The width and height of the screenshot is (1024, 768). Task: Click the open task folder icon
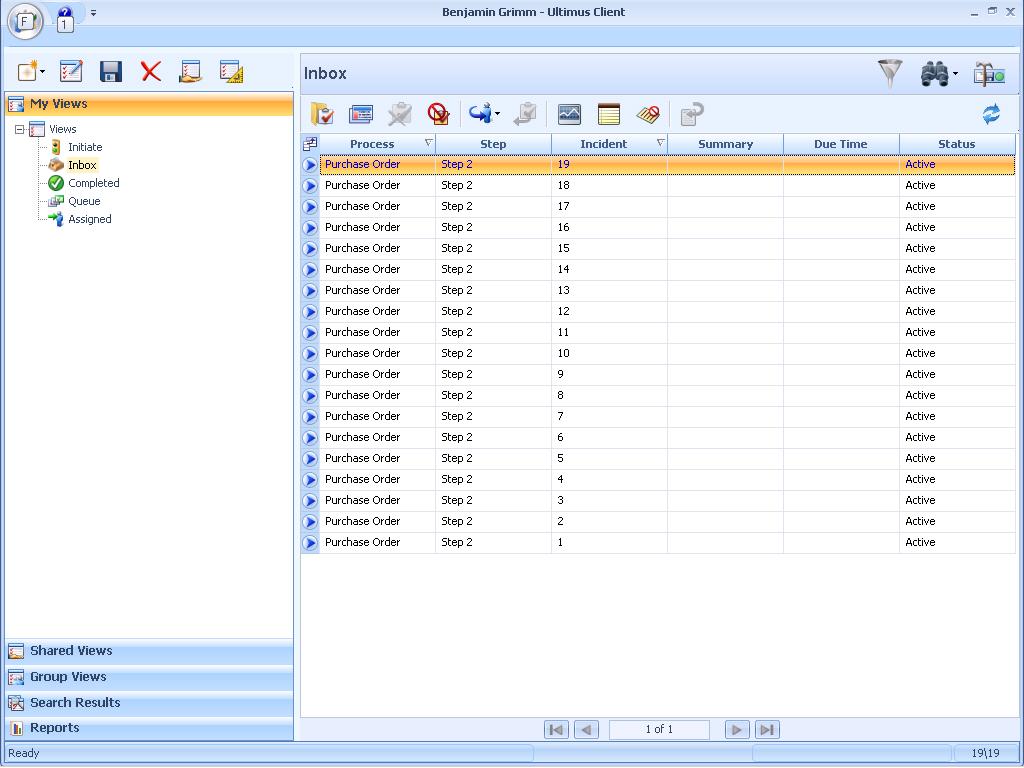click(x=322, y=114)
